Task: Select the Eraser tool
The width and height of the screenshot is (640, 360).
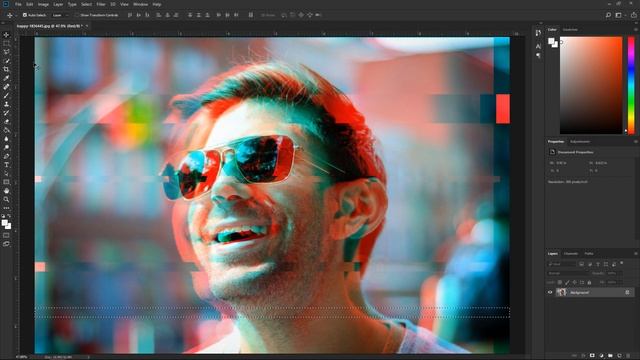Action: 6,122
